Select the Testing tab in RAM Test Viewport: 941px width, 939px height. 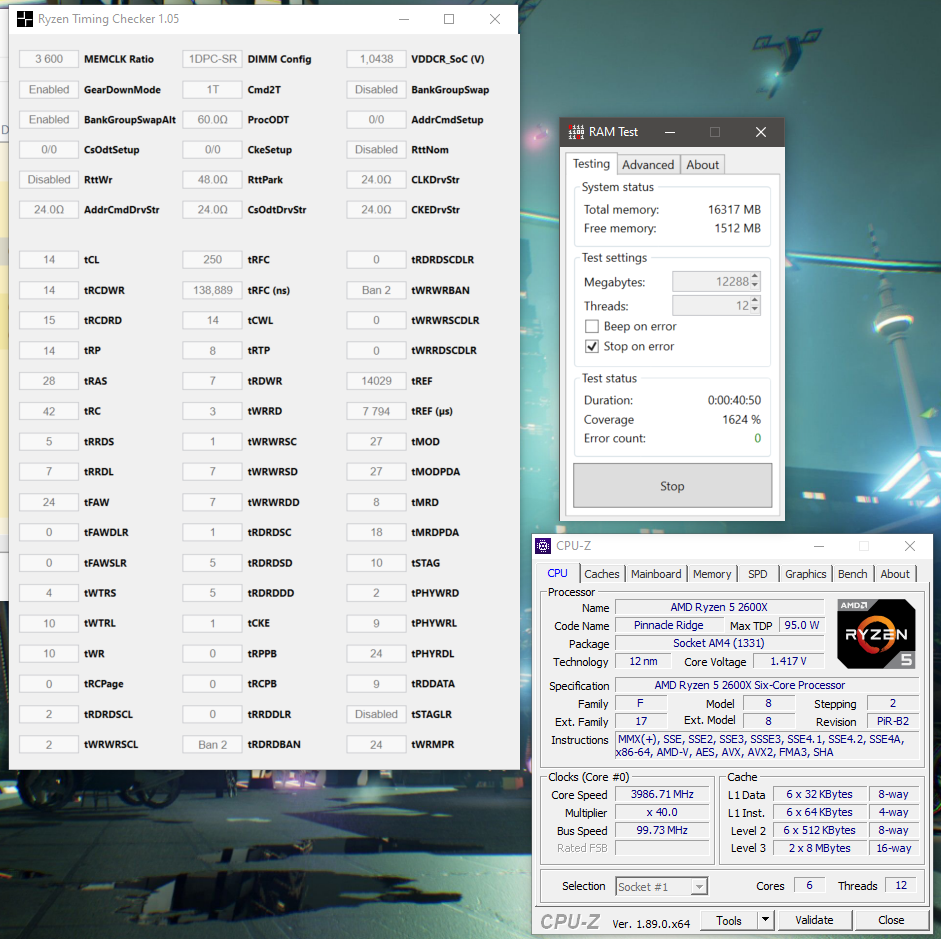[591, 164]
